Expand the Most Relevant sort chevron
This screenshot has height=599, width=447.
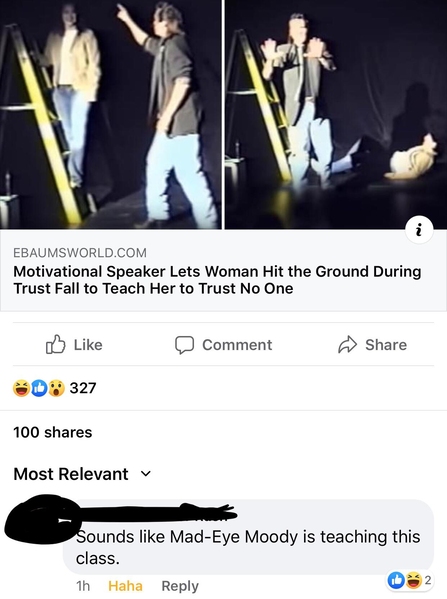tap(146, 474)
